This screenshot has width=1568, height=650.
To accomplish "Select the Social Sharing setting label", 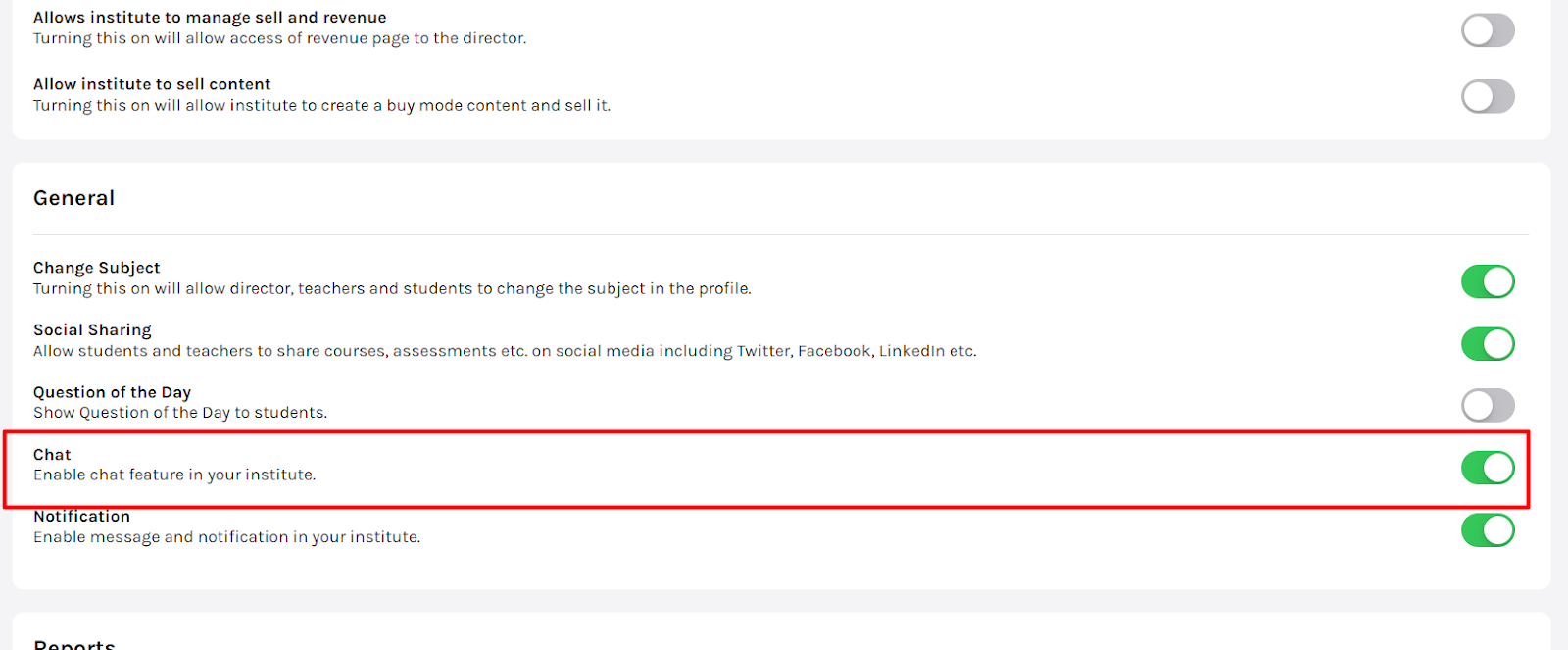I will (92, 330).
